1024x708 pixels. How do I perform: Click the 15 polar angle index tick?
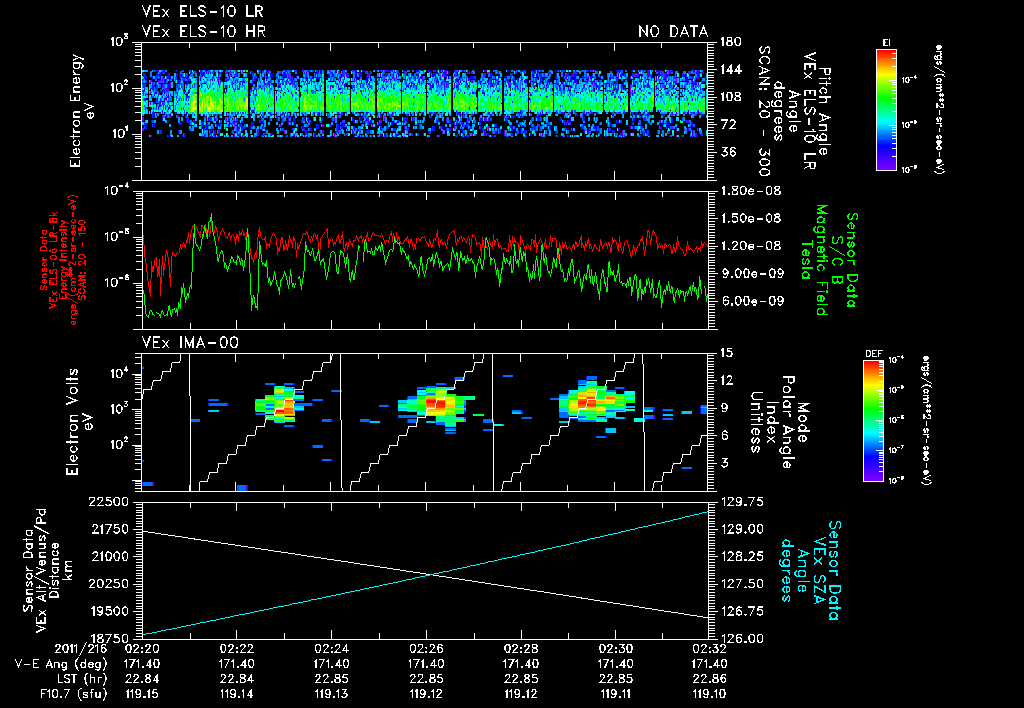click(726, 353)
